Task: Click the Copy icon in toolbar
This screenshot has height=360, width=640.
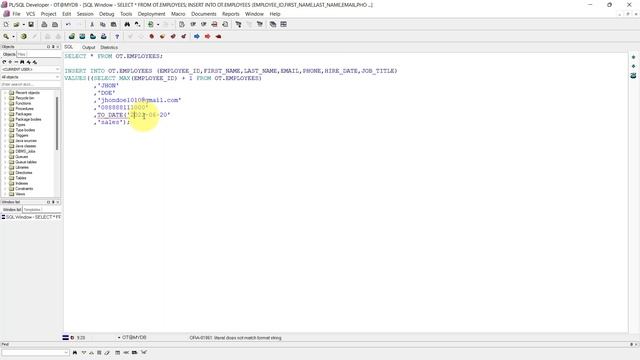Action: point(103,24)
